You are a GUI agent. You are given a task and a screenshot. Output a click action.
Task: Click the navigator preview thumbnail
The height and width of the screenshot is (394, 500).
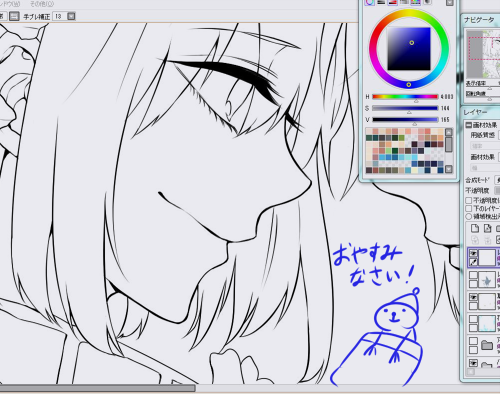click(483, 53)
